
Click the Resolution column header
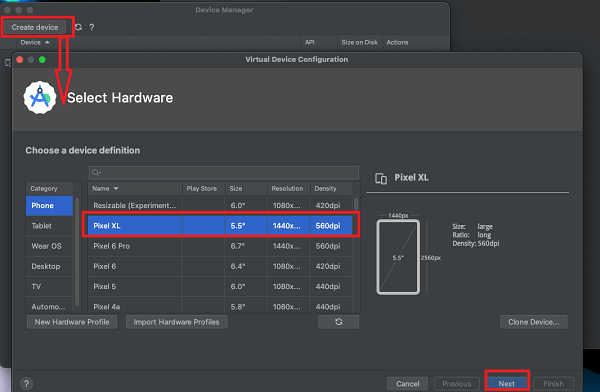[x=287, y=189]
